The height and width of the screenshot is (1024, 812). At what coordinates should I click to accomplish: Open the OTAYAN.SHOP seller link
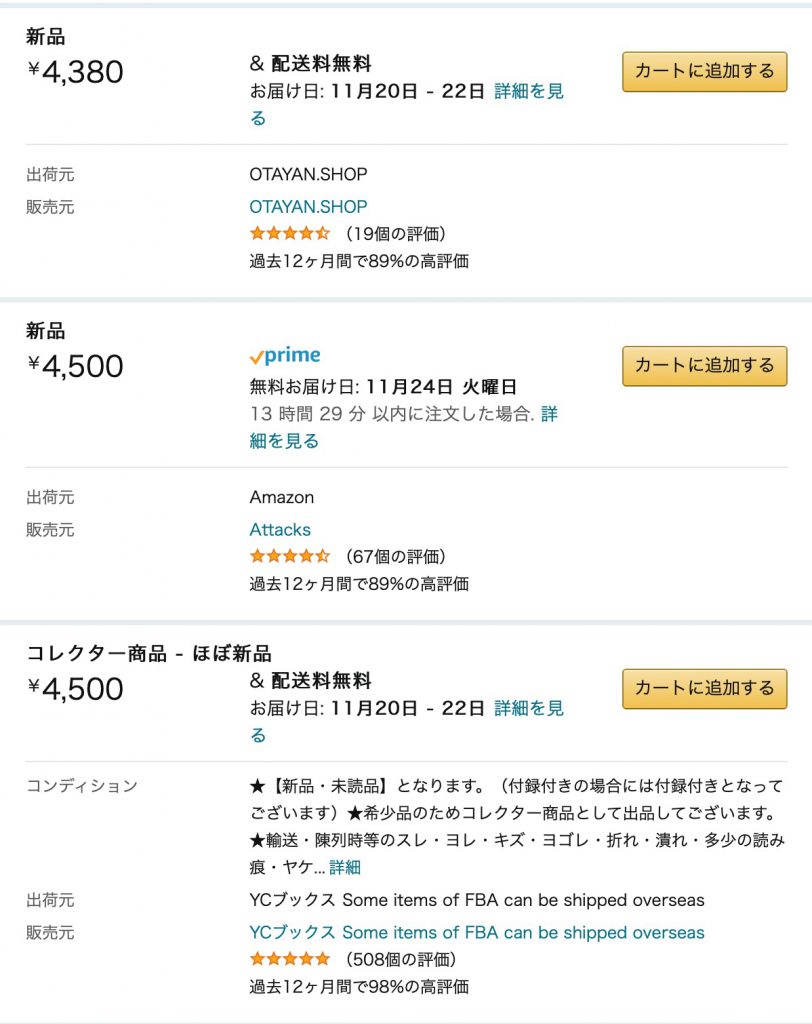coord(308,207)
